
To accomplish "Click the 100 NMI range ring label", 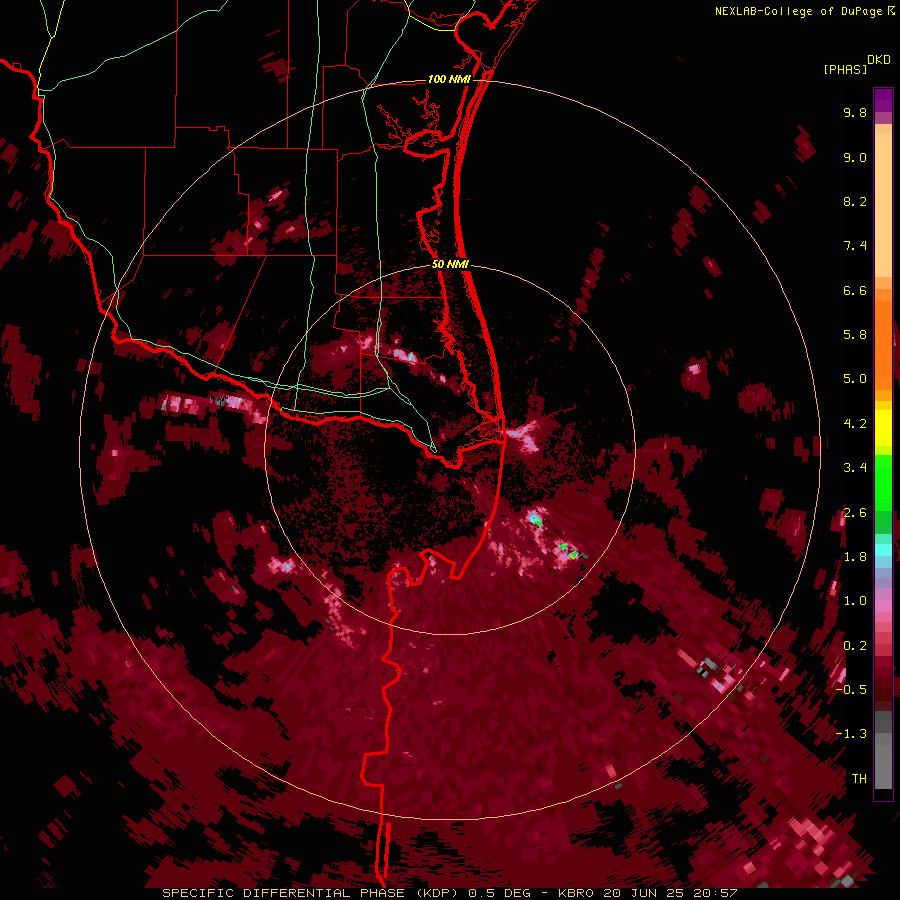I will 449,79.
